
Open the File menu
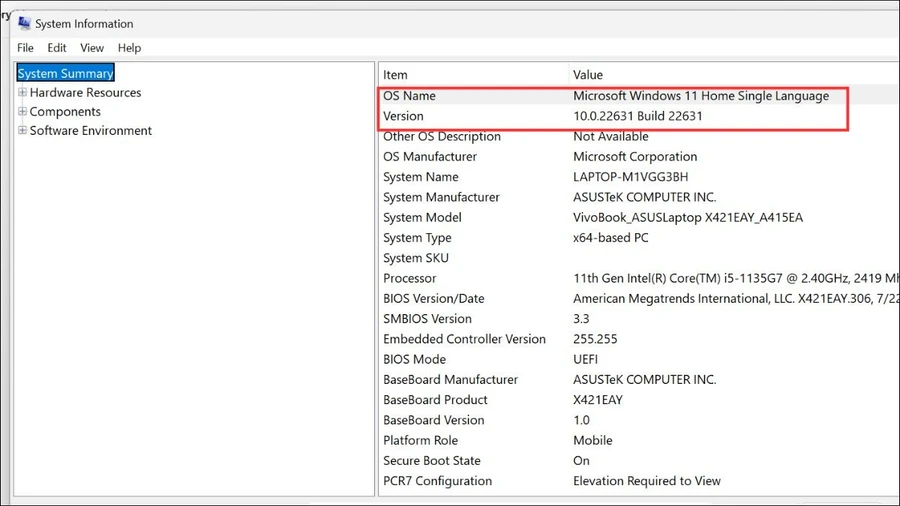click(25, 48)
